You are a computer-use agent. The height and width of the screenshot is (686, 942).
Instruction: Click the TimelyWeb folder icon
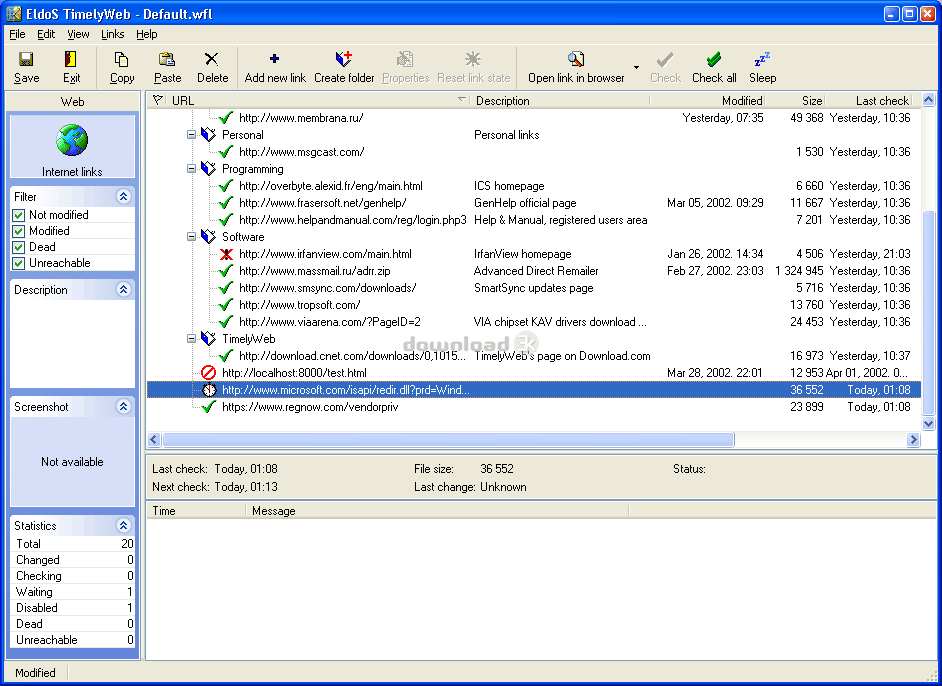click(x=208, y=339)
